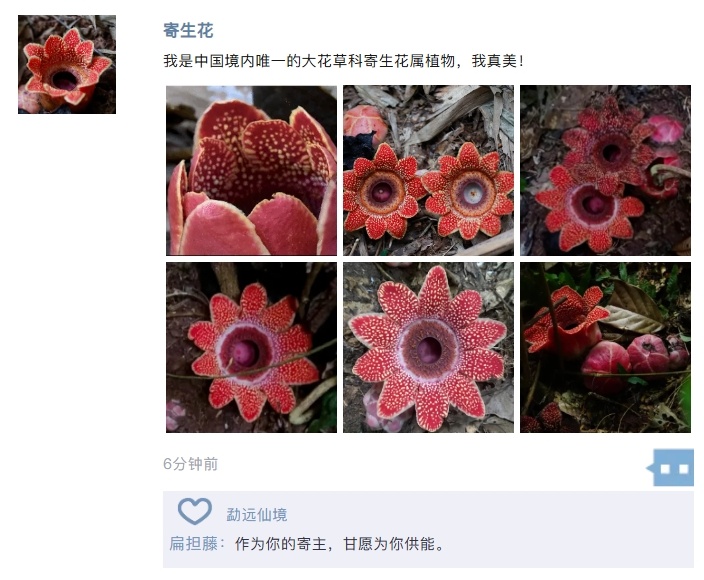Click the left white dot in menu button
The height and width of the screenshot is (580, 704).
(665, 469)
